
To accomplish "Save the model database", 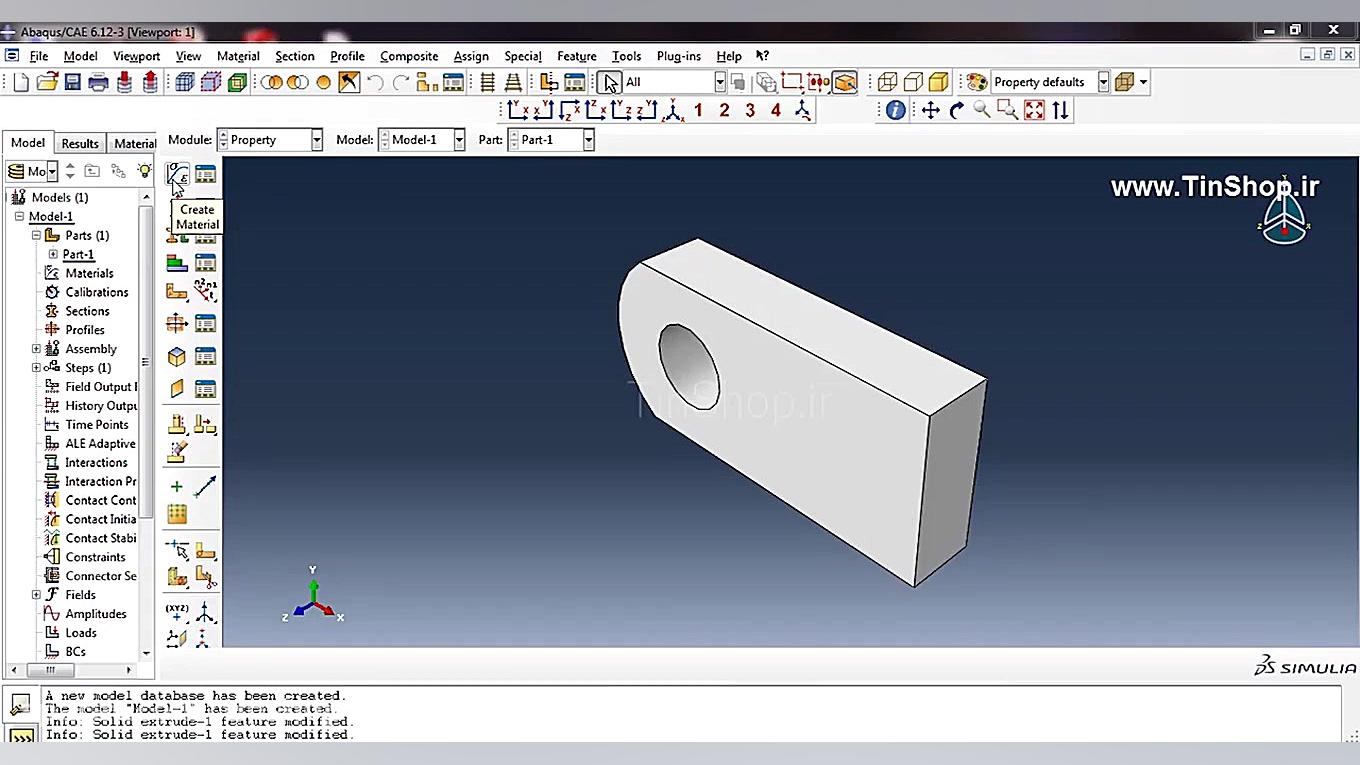I will pyautogui.click(x=72, y=83).
